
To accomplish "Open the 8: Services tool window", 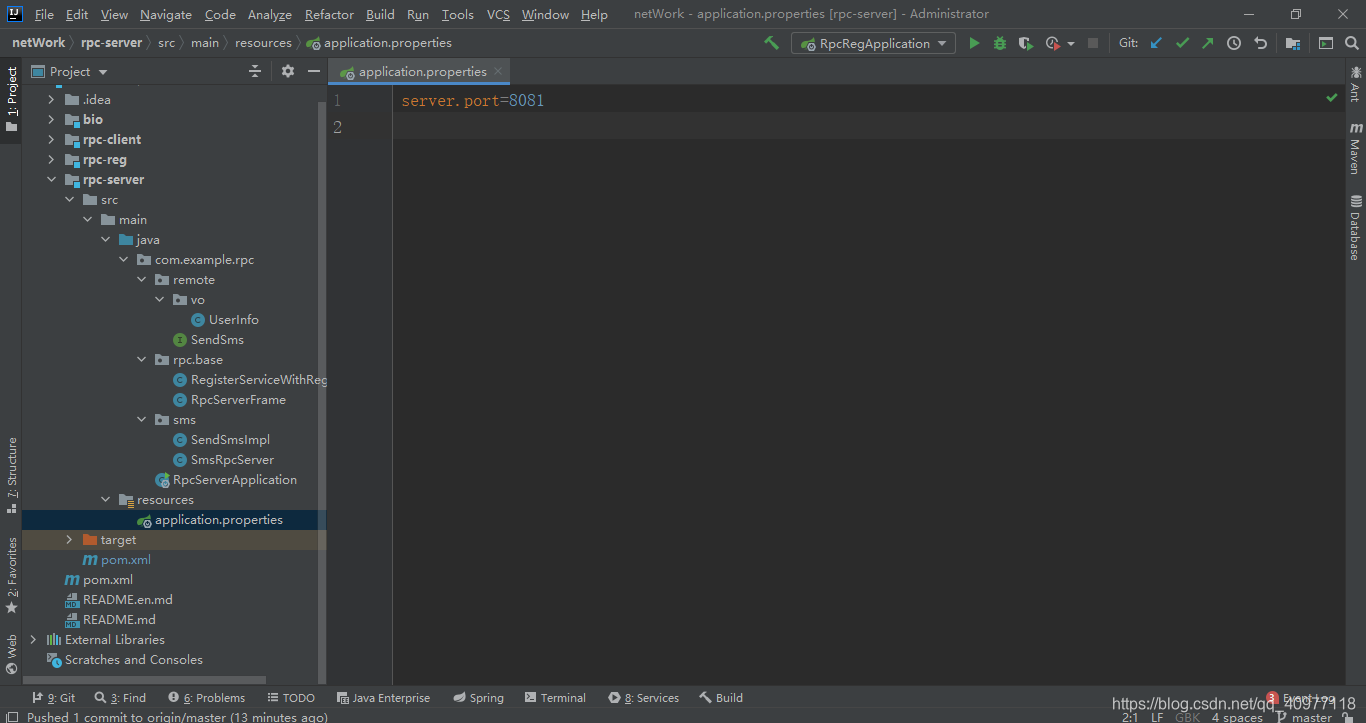I will tap(644, 697).
